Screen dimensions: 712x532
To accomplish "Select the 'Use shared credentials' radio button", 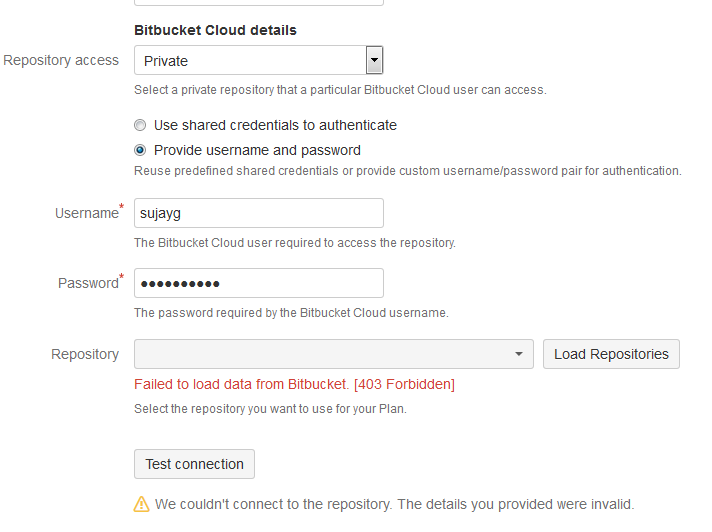I will (141, 126).
